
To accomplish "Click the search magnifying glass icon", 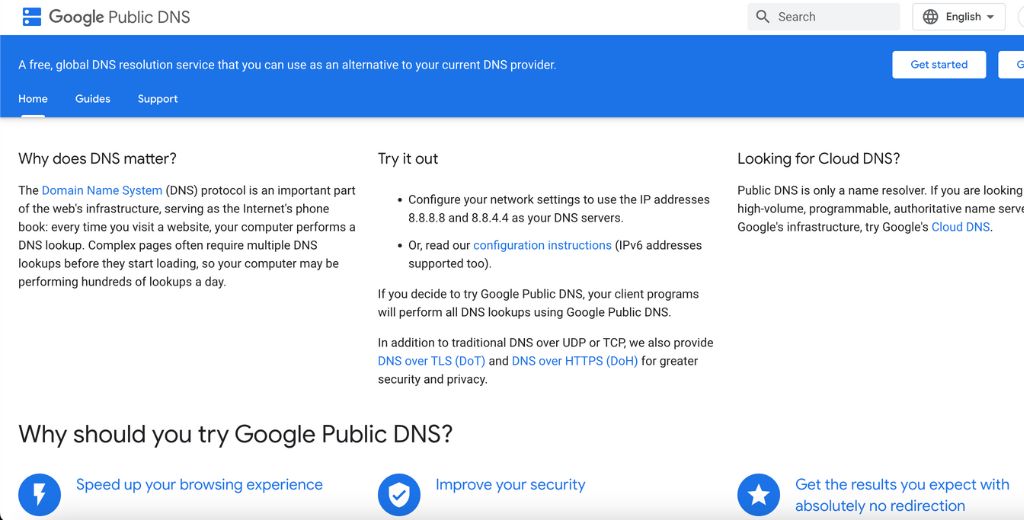I will [763, 17].
